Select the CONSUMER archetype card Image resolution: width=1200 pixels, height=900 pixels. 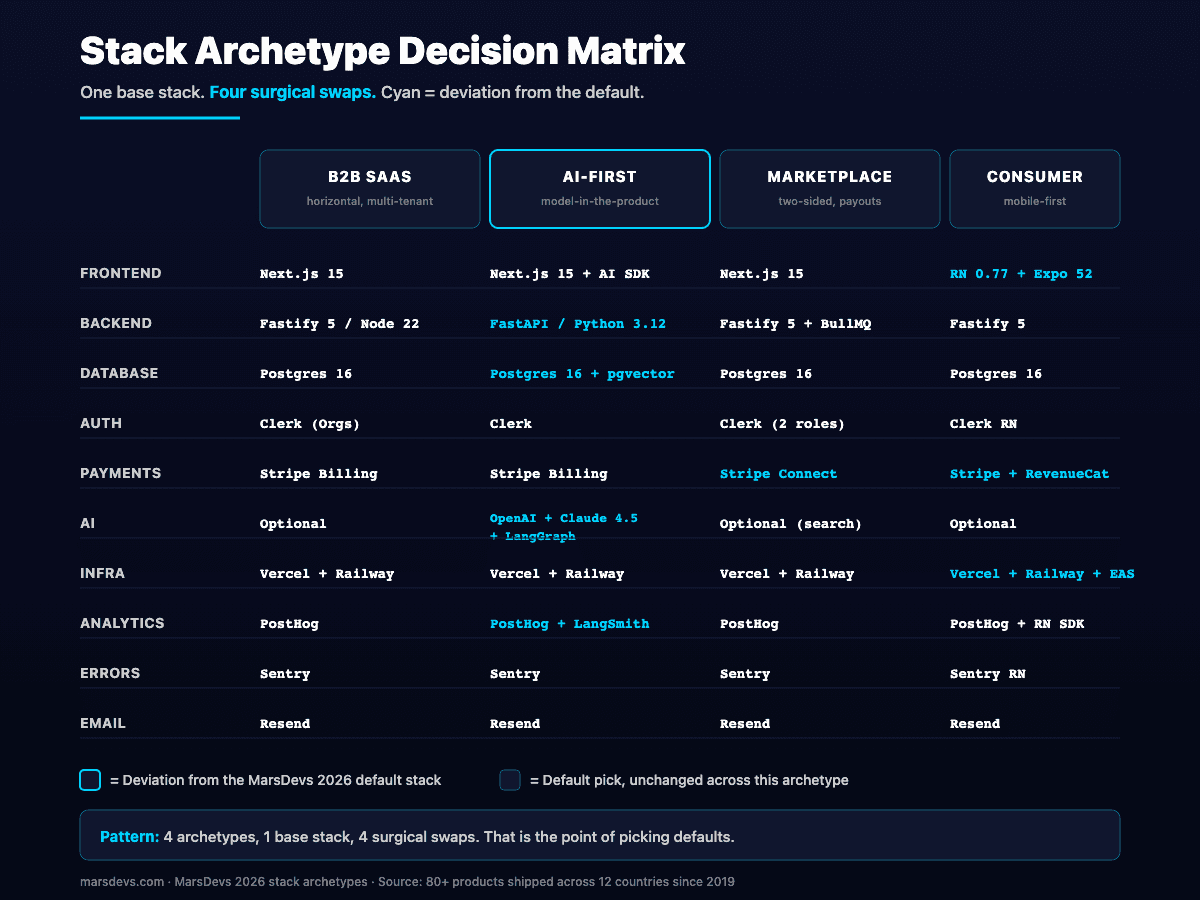[1034, 188]
